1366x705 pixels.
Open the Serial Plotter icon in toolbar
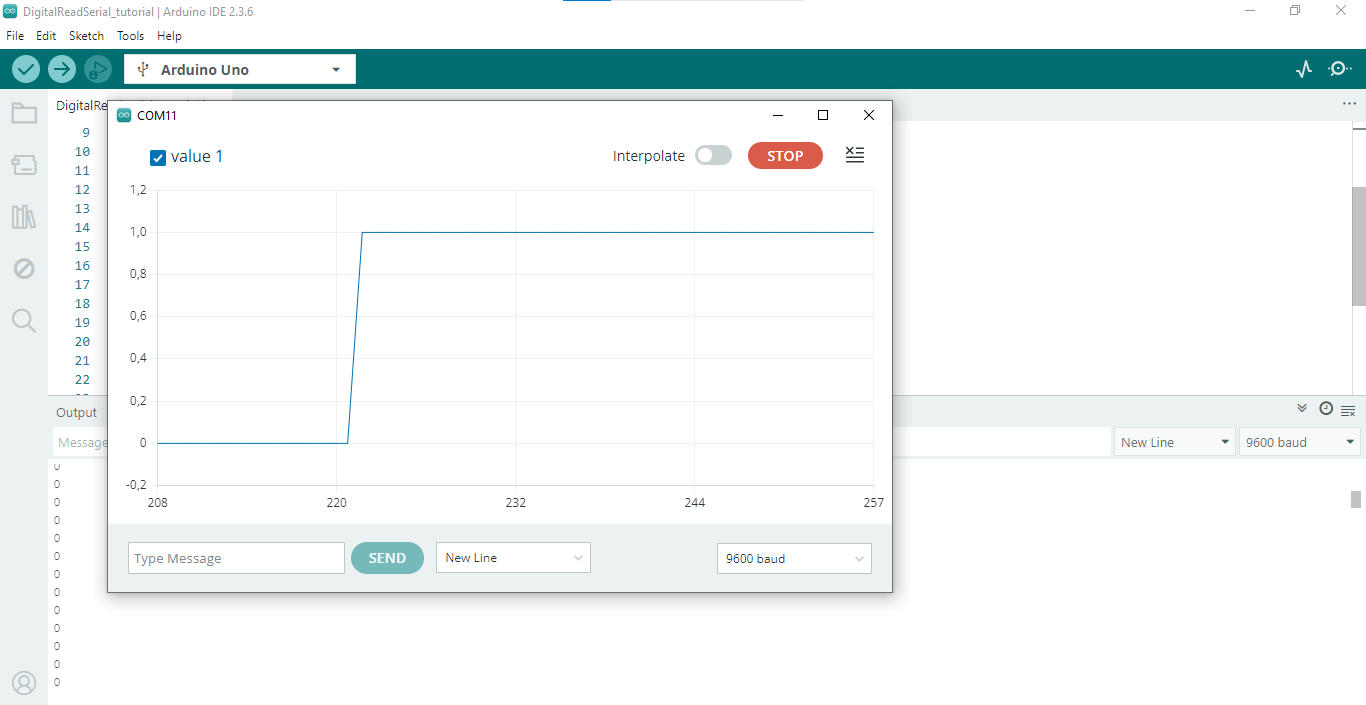1303,69
